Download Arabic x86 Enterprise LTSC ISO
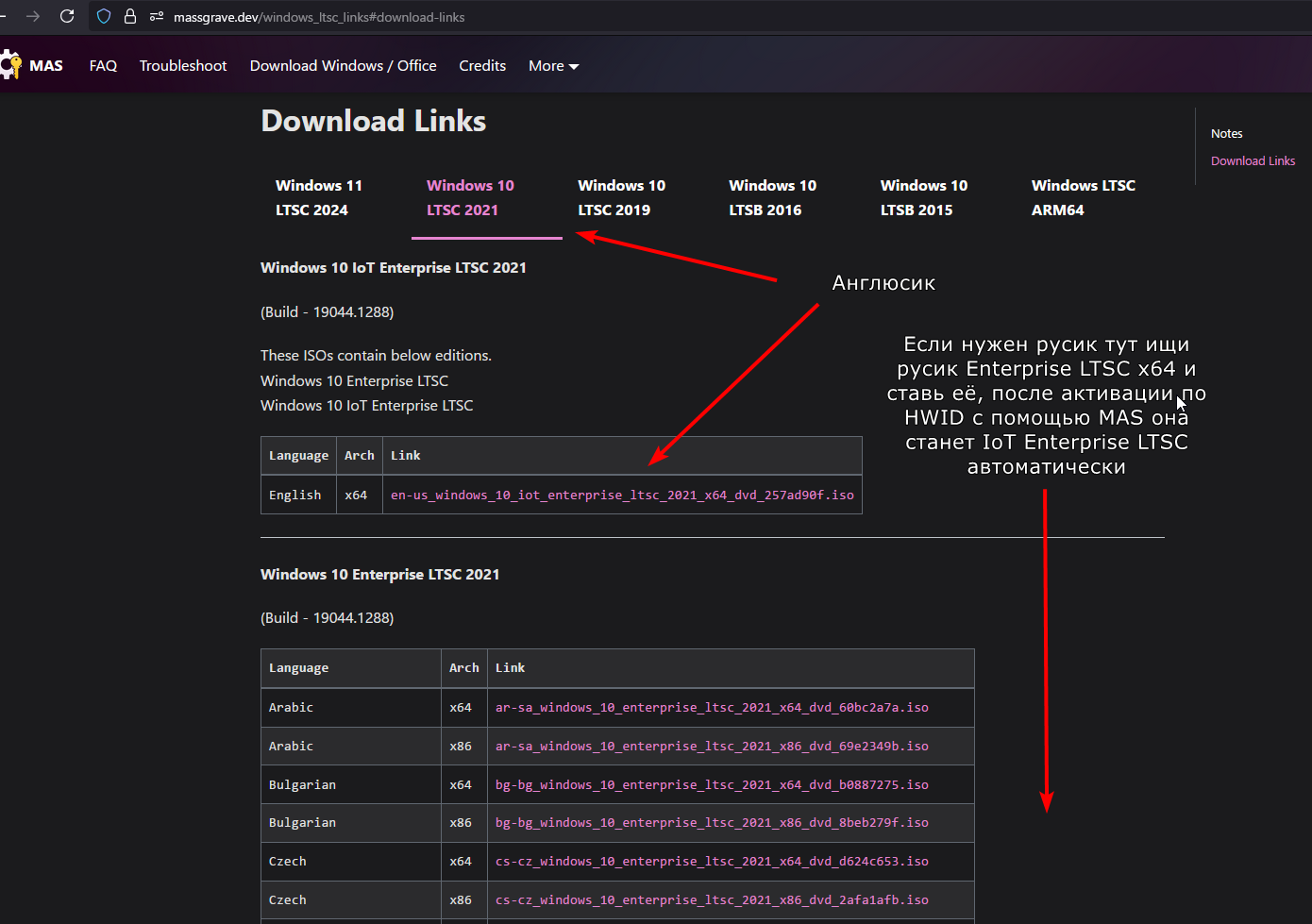The image size is (1312, 924). pyautogui.click(x=712, y=746)
